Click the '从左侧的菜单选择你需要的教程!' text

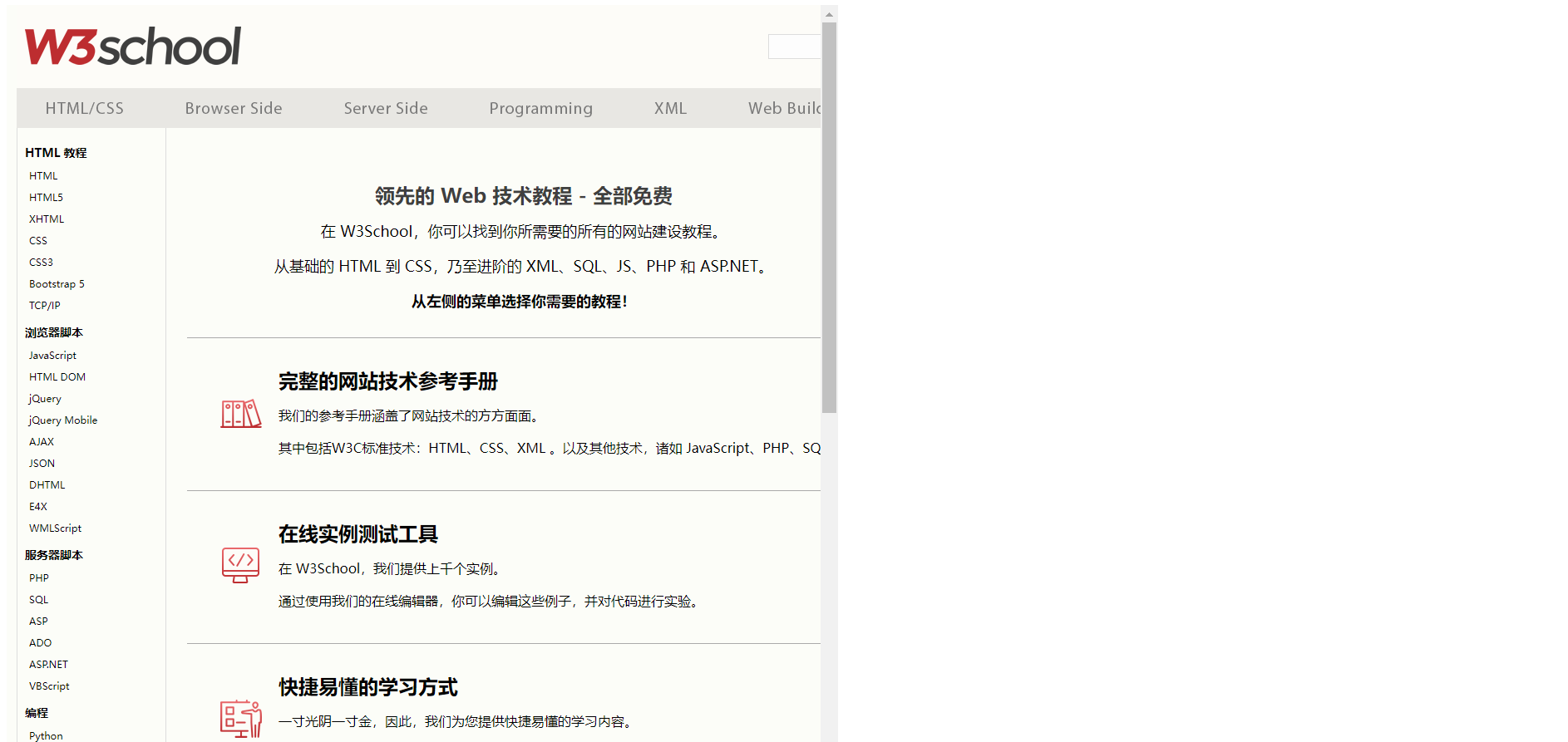click(x=520, y=302)
